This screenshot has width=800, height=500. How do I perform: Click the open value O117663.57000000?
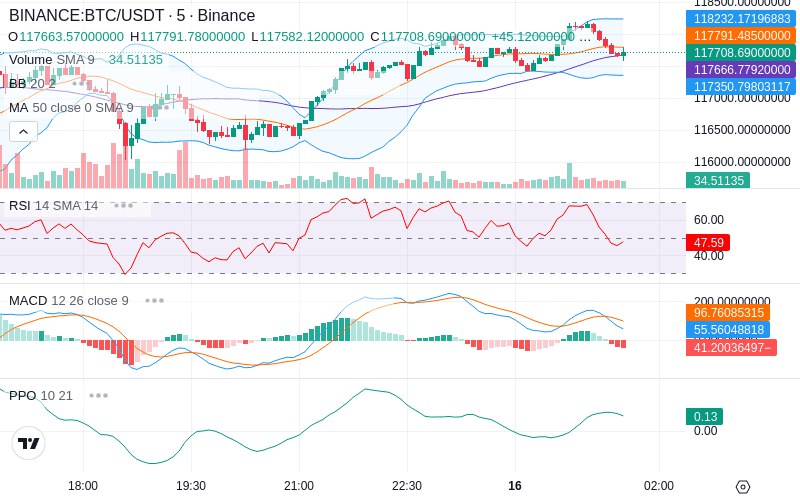pyautogui.click(x=66, y=37)
